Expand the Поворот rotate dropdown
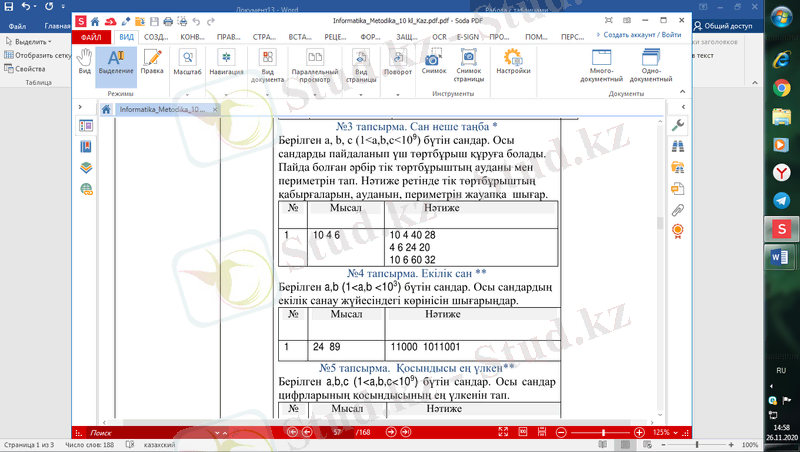800x452 pixels. tap(397, 66)
